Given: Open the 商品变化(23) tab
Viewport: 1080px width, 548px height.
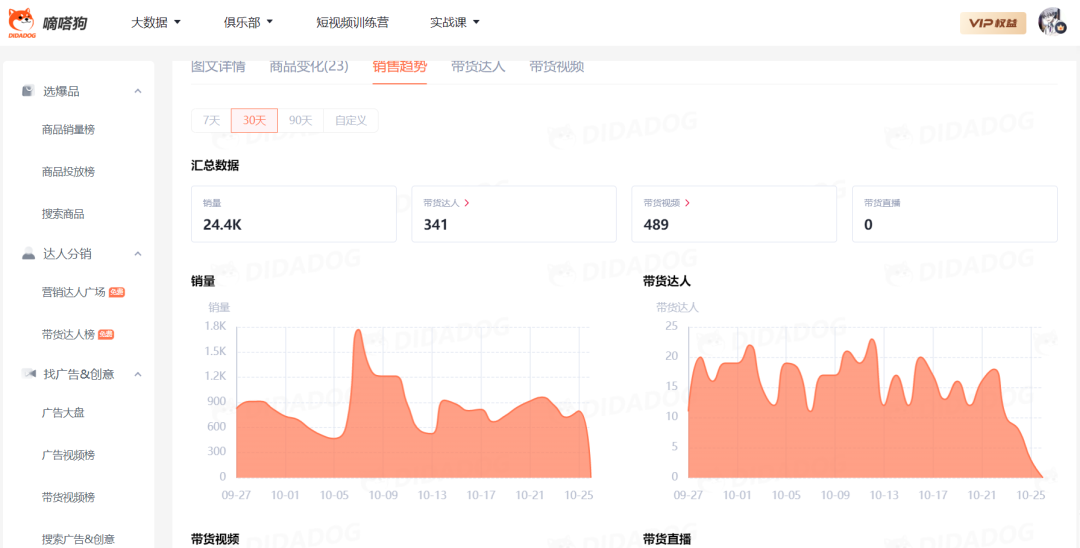Looking at the screenshot, I should [309, 67].
